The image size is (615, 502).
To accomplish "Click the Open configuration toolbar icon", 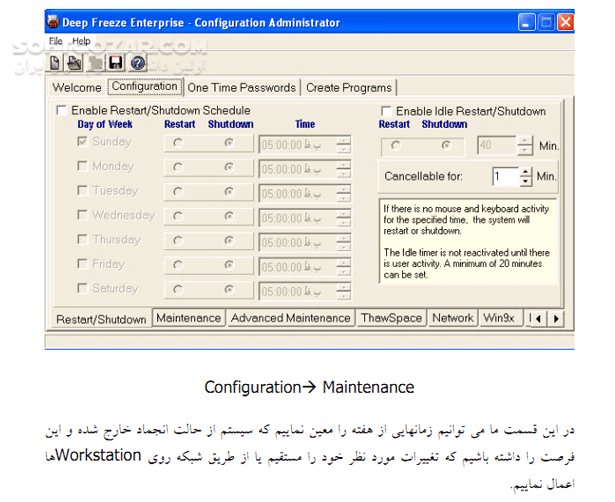I will (x=76, y=63).
